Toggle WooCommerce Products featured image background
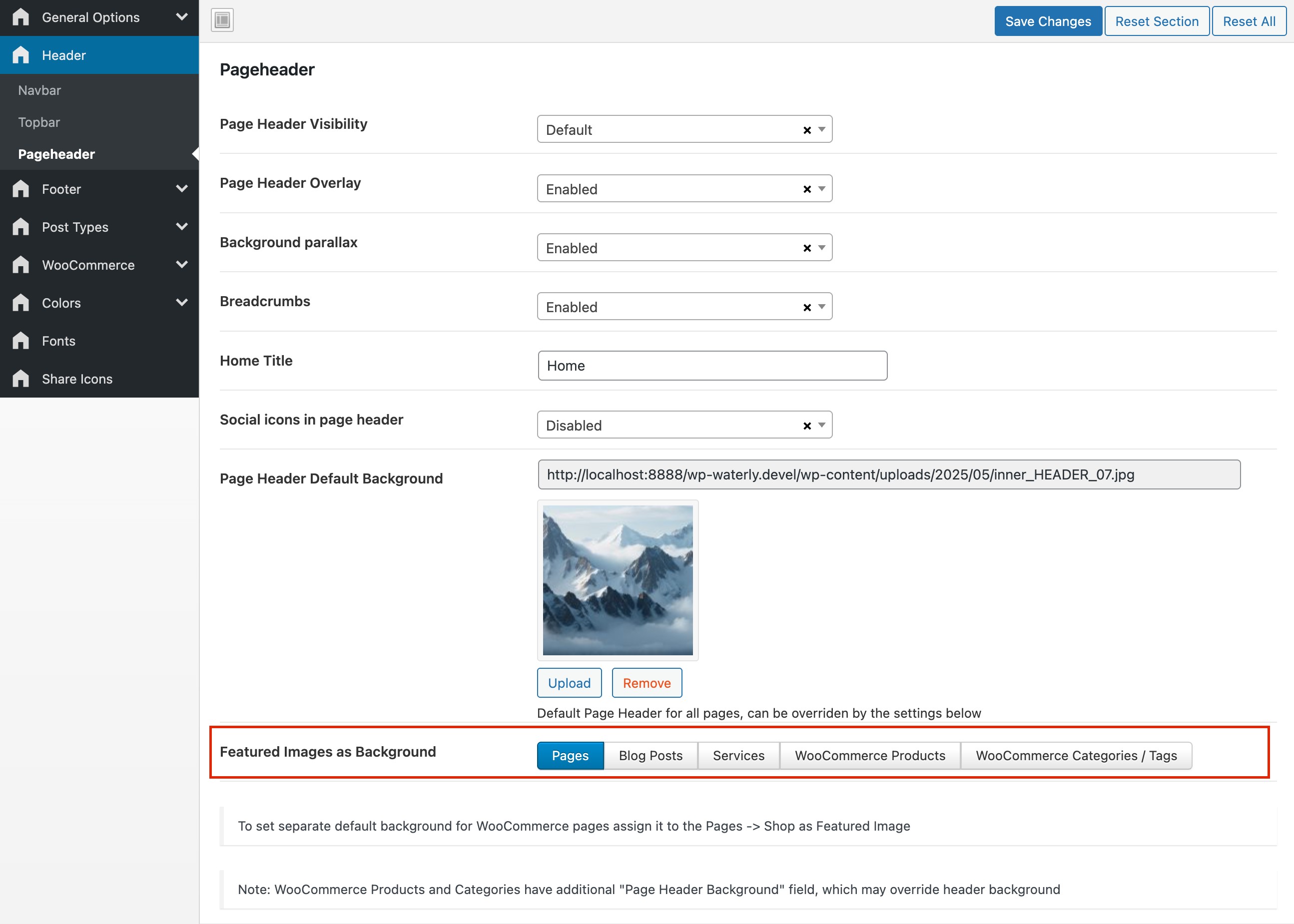Screen dimensions: 1294x924 pyautogui.click(x=870, y=755)
